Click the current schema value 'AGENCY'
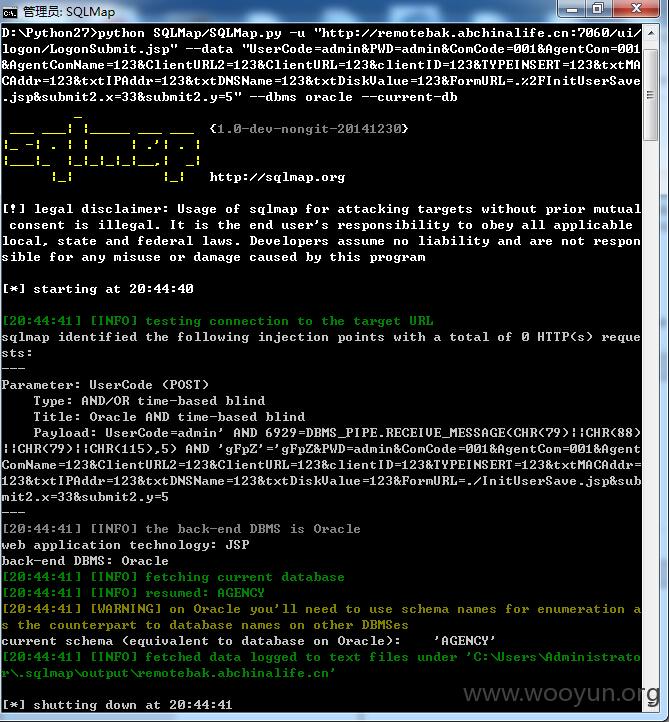This screenshot has width=669, height=722. 465,641
